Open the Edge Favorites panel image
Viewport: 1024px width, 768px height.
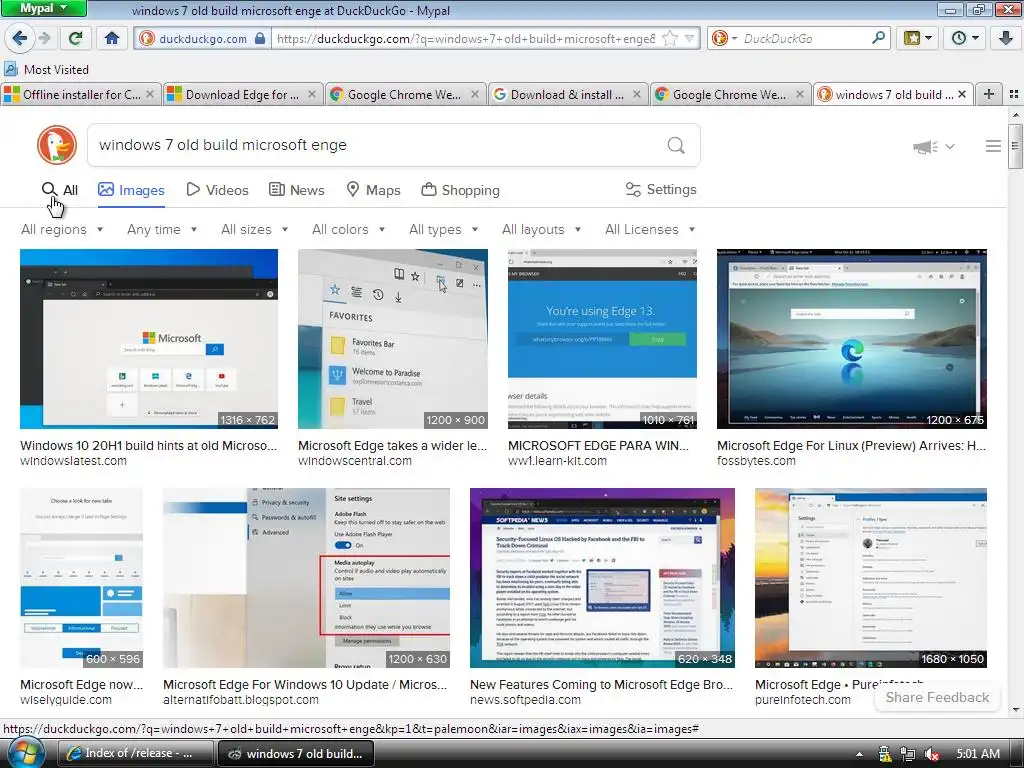pos(392,339)
